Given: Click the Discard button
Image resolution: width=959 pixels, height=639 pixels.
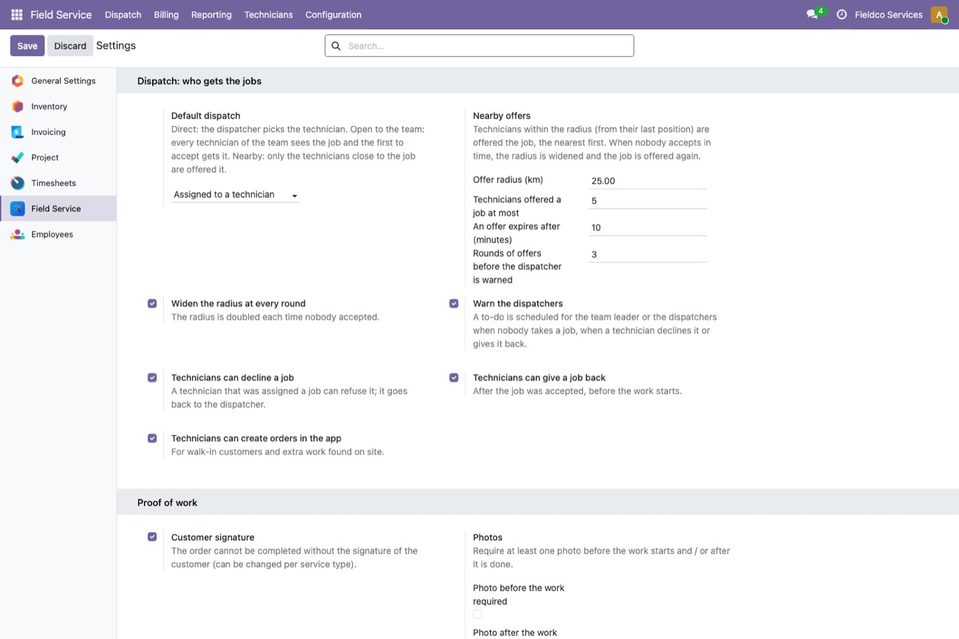Looking at the screenshot, I should pyautogui.click(x=70, y=46).
